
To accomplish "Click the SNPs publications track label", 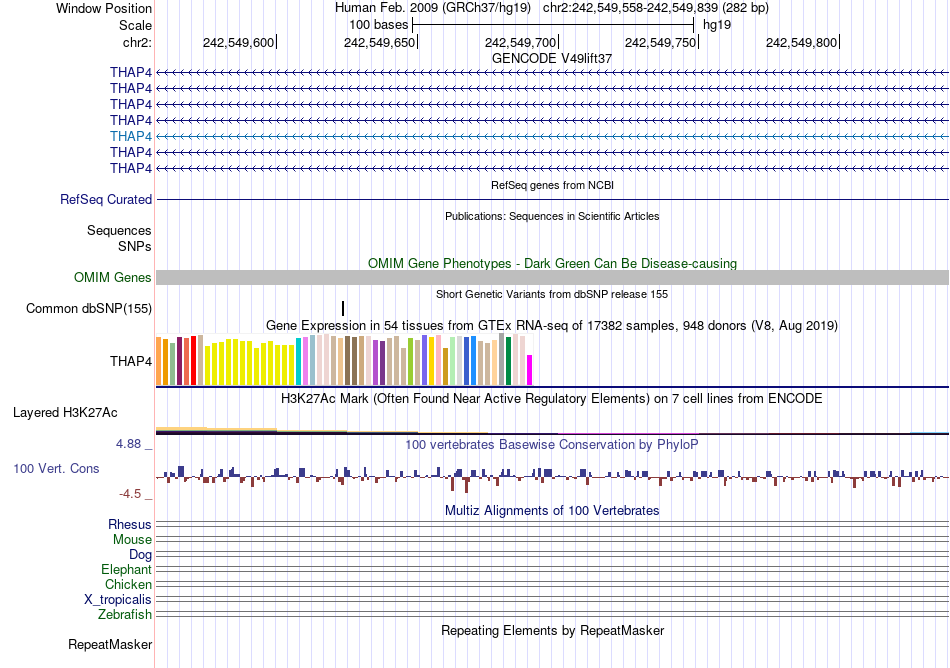I will tap(135, 246).
